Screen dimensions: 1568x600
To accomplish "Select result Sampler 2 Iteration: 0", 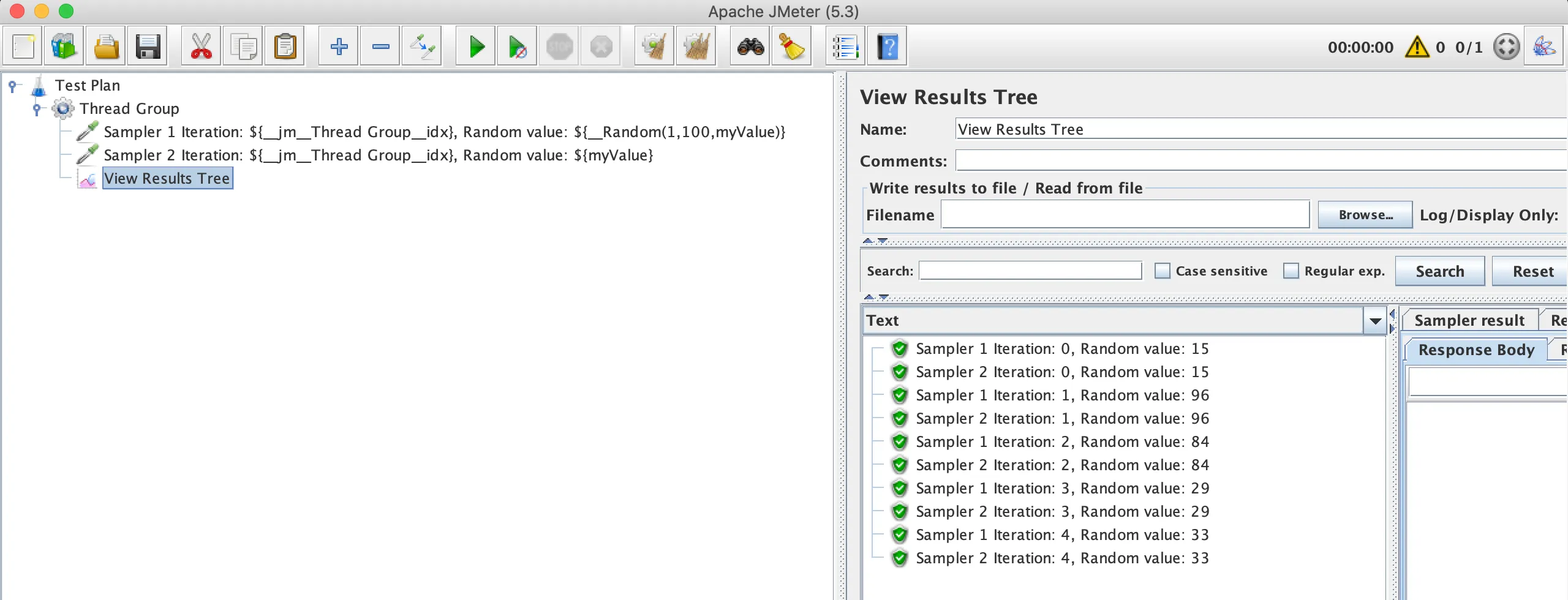I will [x=1062, y=372].
